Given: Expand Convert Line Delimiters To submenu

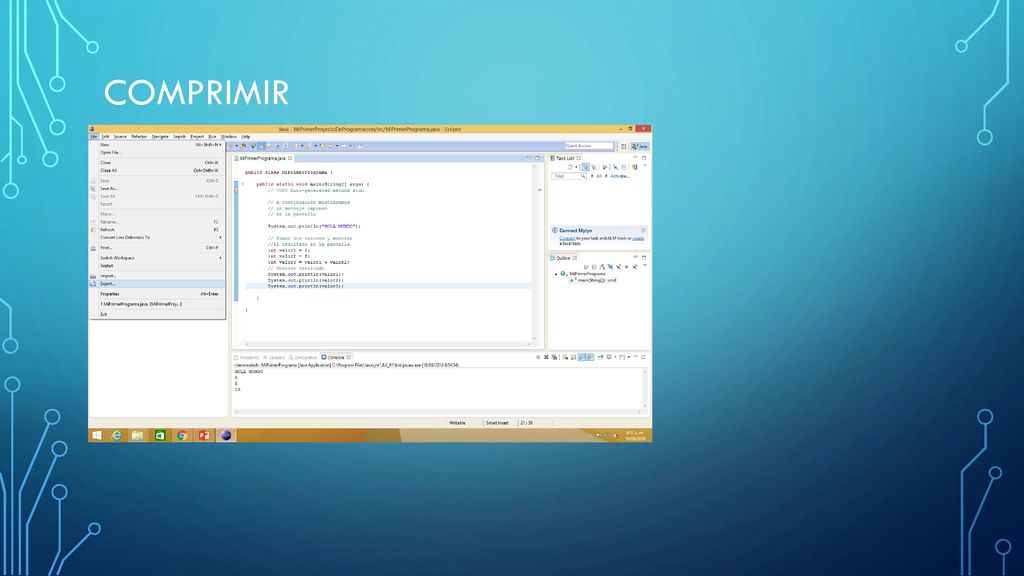Looking at the screenshot, I should click(x=157, y=238).
